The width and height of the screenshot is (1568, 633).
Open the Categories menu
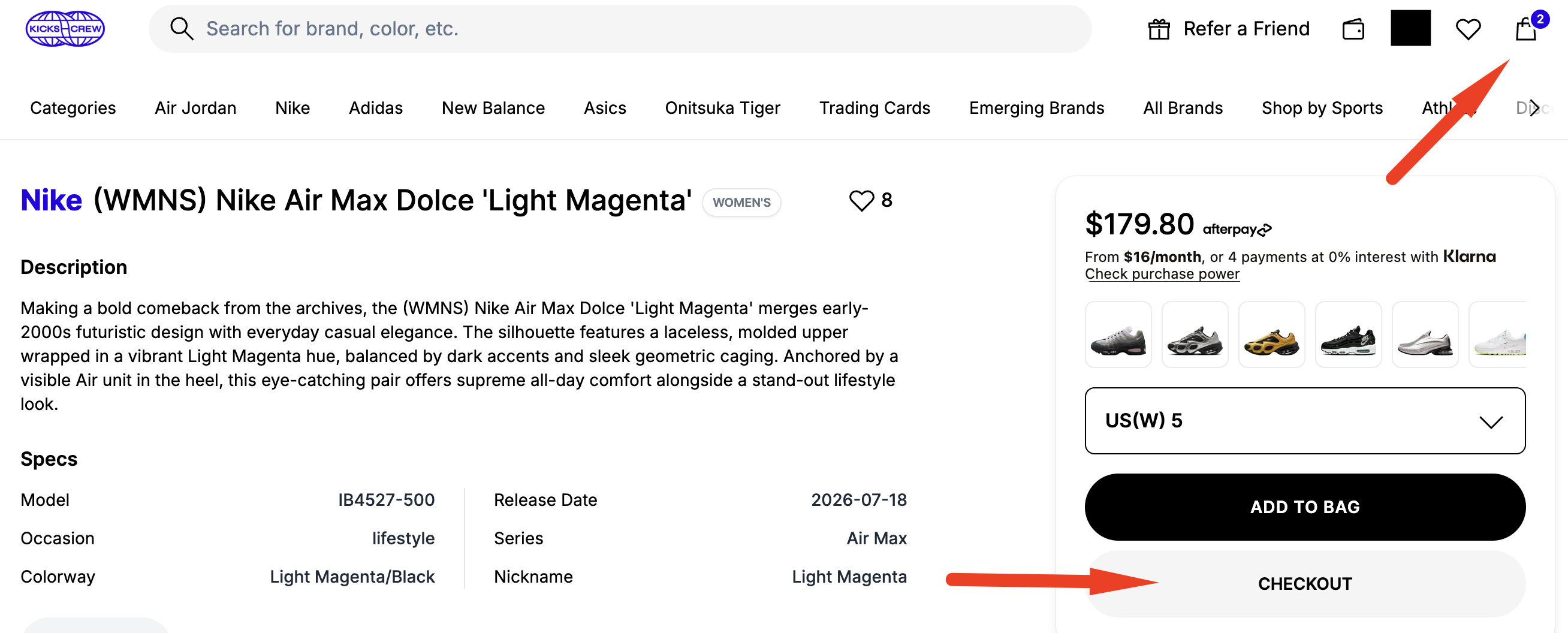[73, 108]
